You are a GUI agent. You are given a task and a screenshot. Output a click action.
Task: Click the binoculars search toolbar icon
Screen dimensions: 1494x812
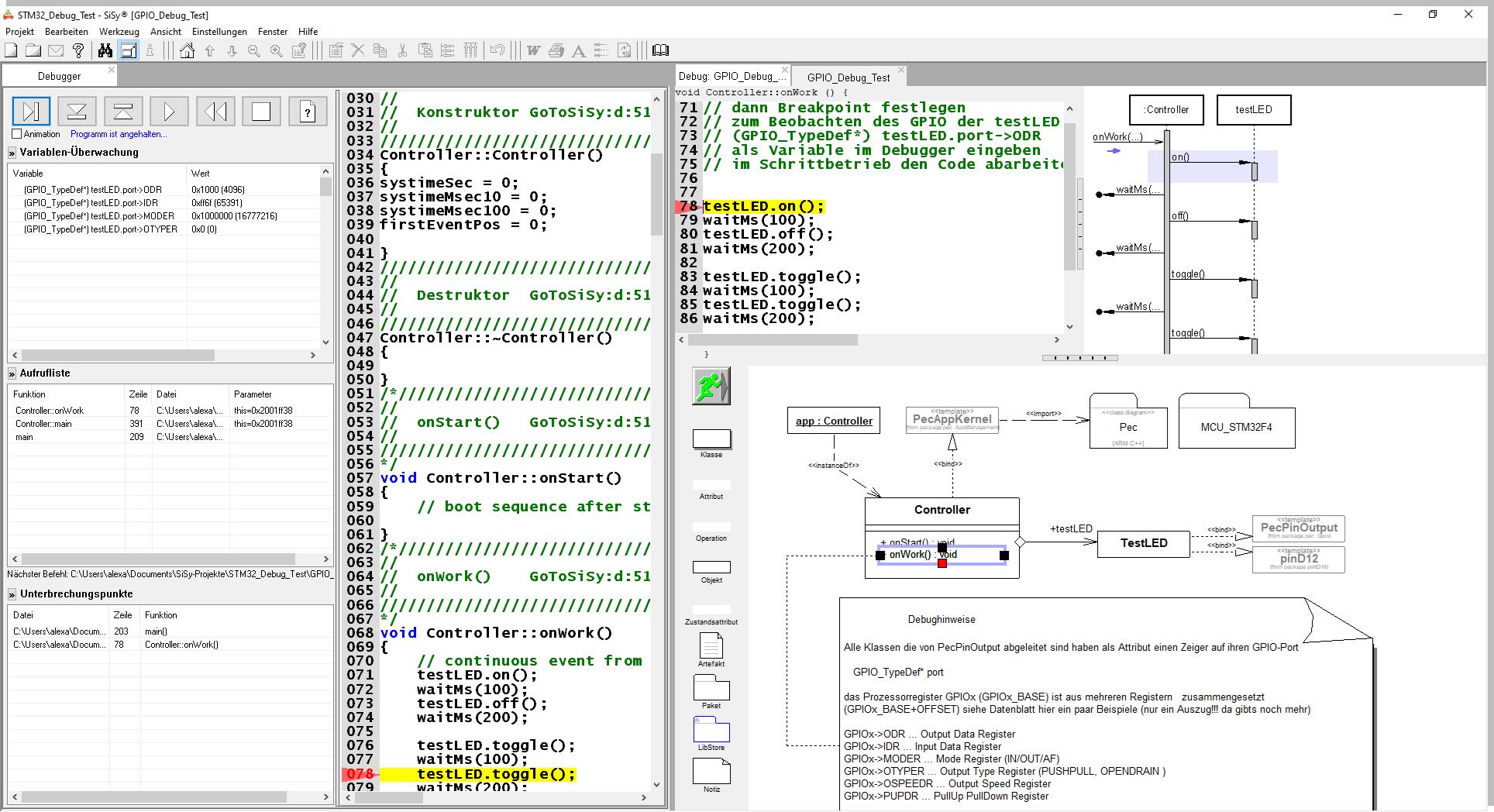(x=105, y=50)
